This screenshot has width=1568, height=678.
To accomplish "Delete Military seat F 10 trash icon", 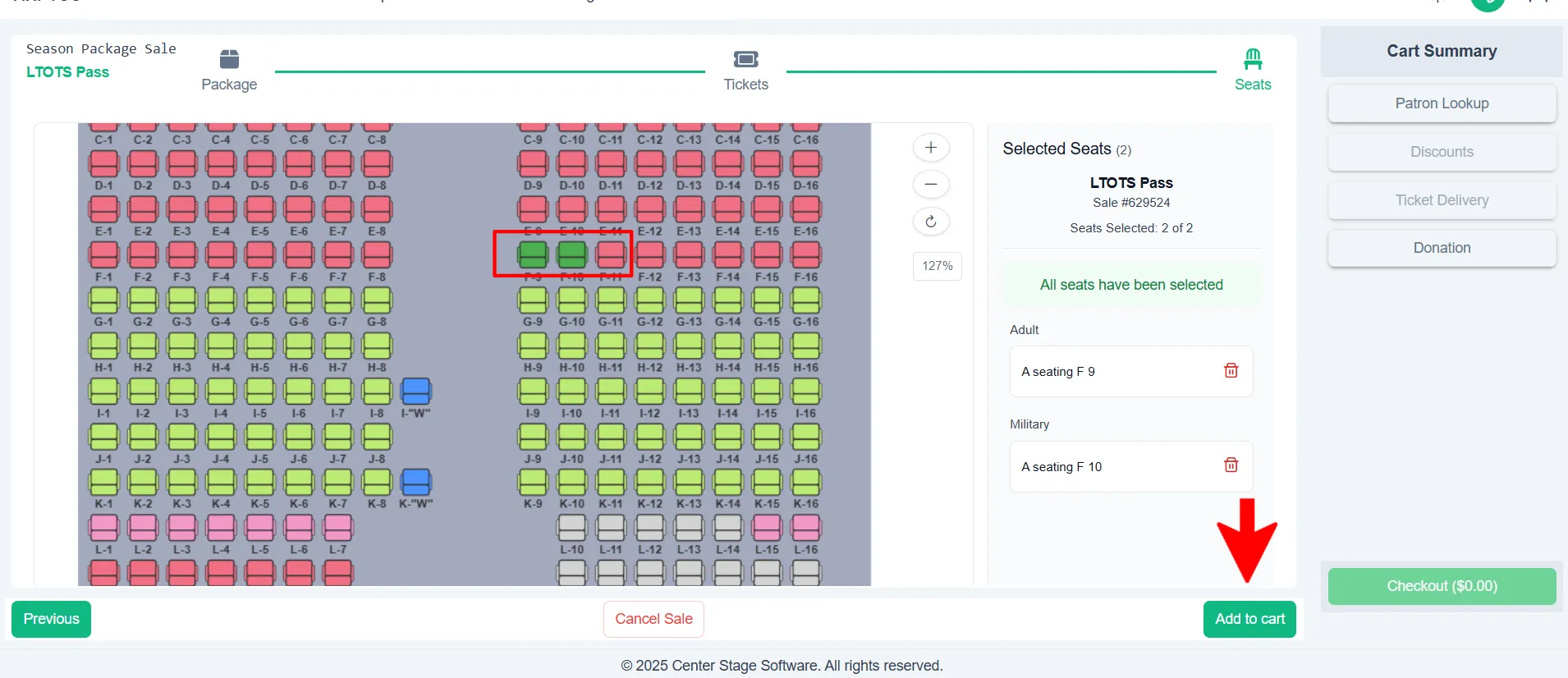I will tap(1231, 465).
